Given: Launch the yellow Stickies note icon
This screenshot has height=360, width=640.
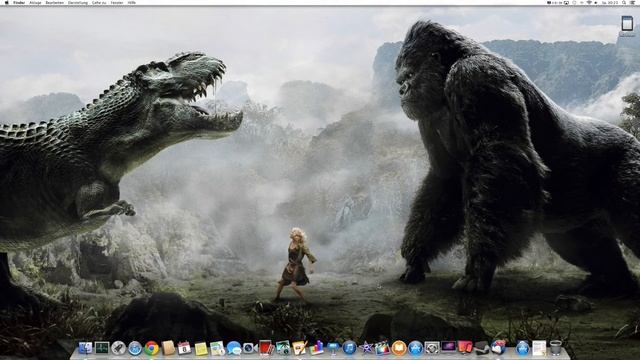Looking at the screenshot, I should tap(201, 349).
